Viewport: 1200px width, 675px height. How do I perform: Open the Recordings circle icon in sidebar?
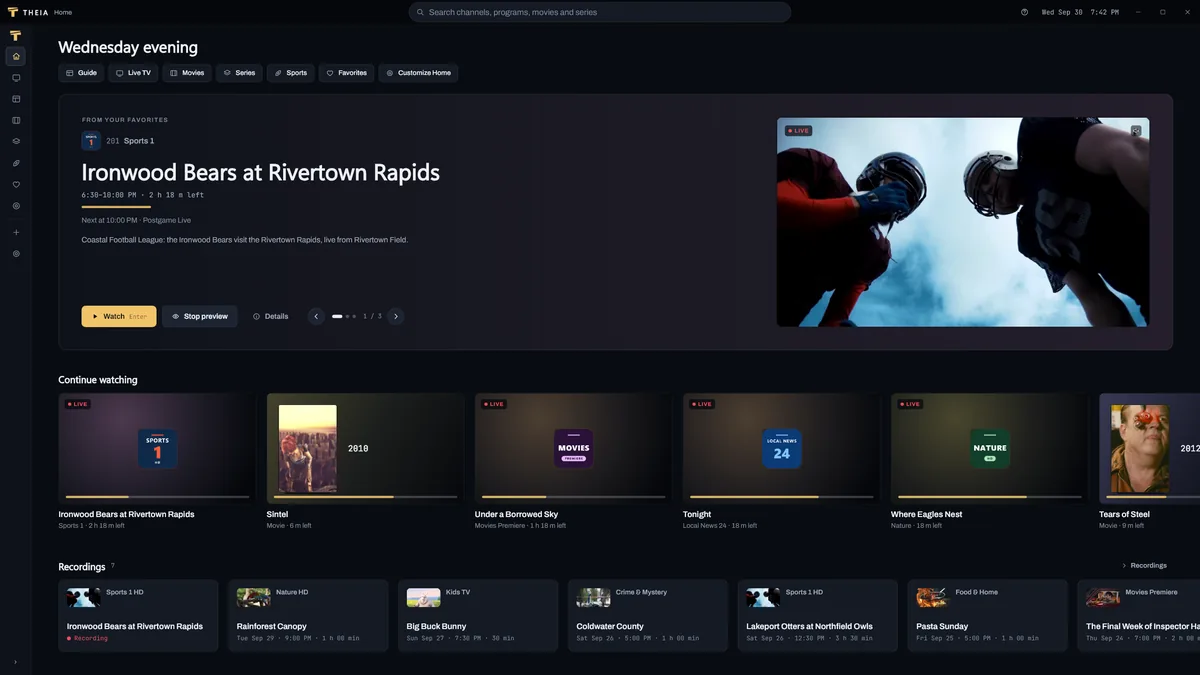coord(16,205)
